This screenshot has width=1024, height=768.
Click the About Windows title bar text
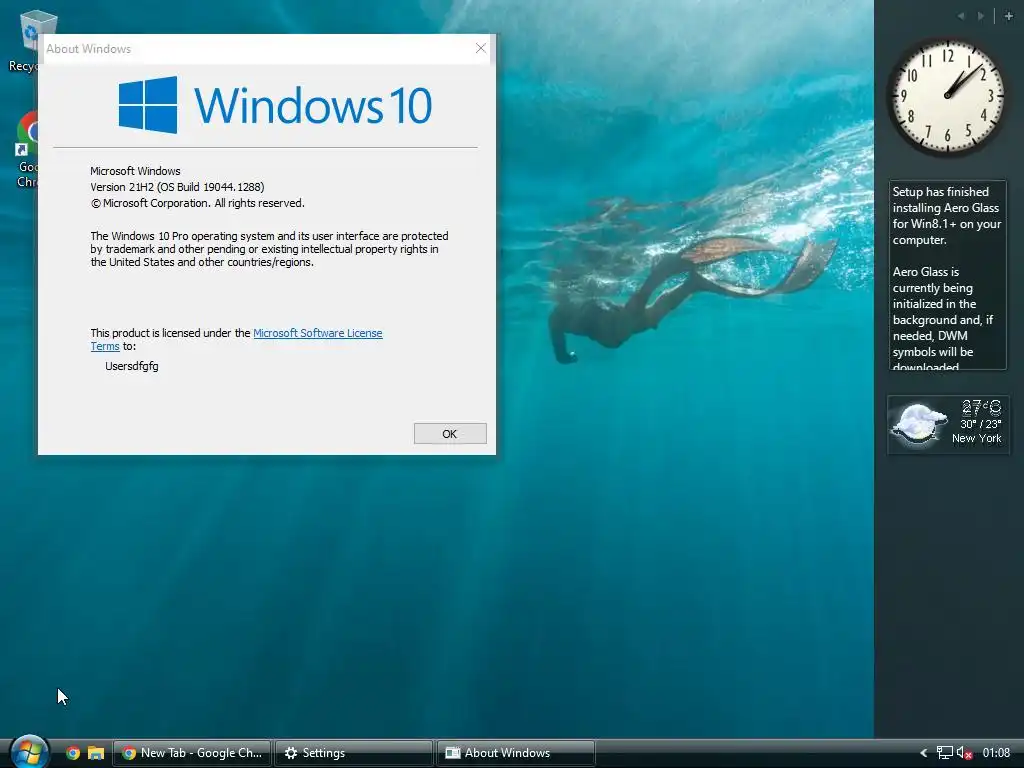click(88, 49)
